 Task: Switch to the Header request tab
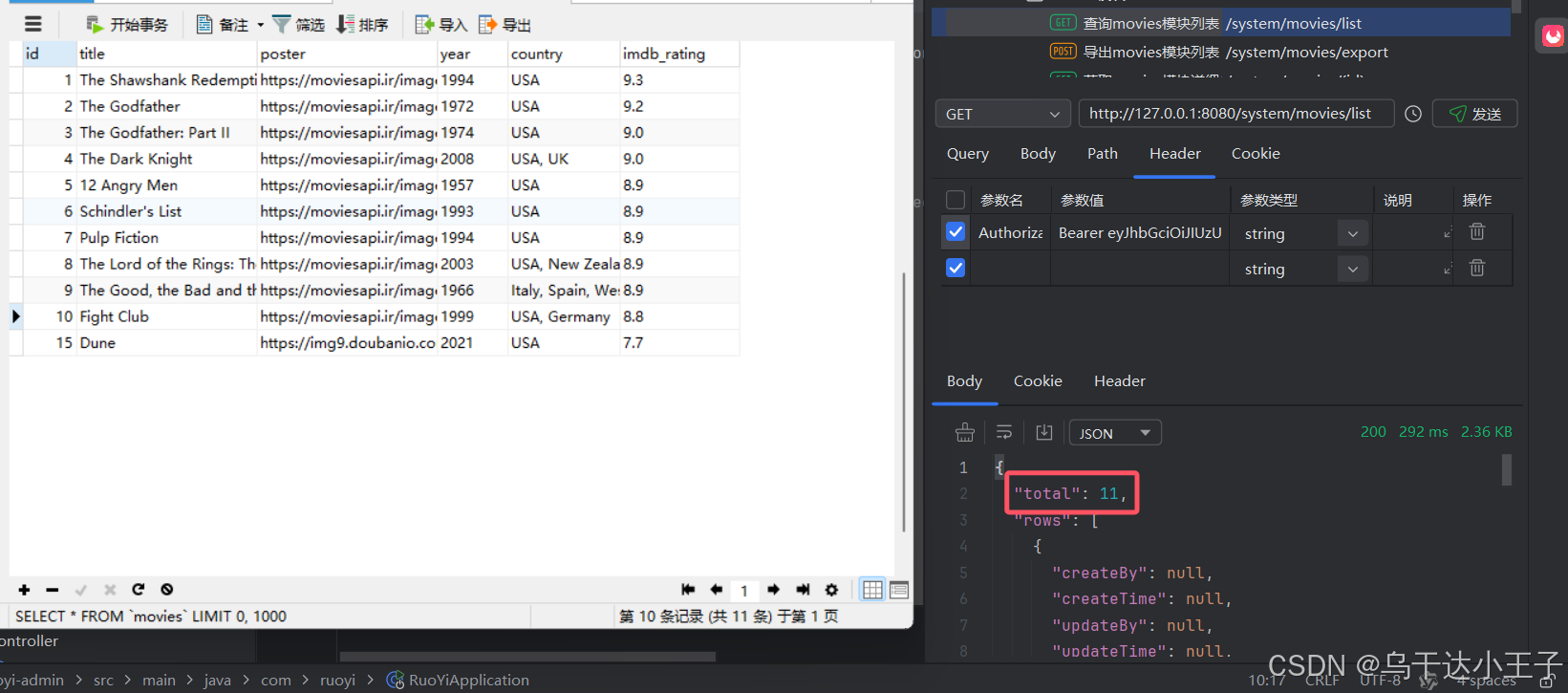click(1175, 154)
